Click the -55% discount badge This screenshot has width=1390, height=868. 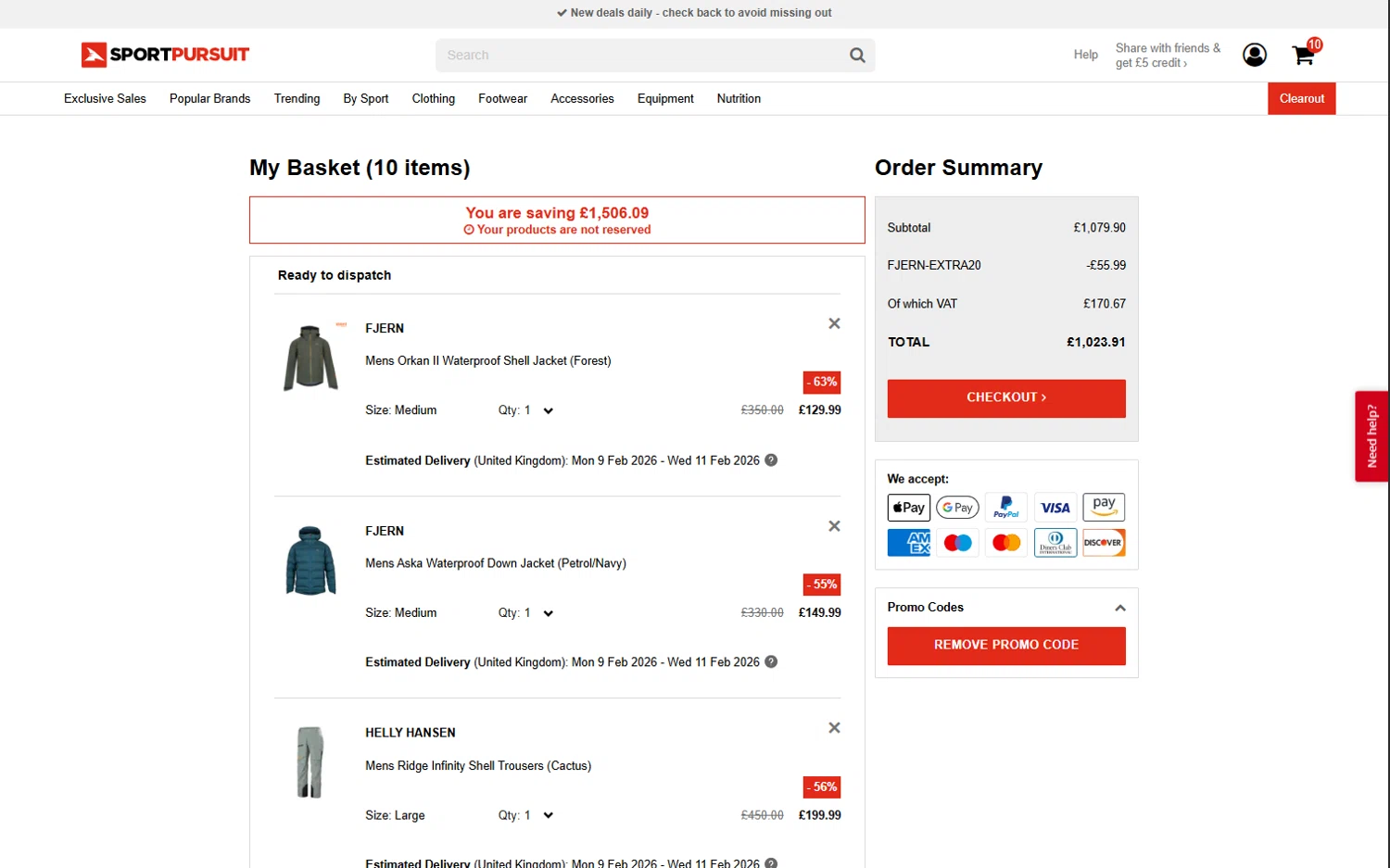point(822,585)
